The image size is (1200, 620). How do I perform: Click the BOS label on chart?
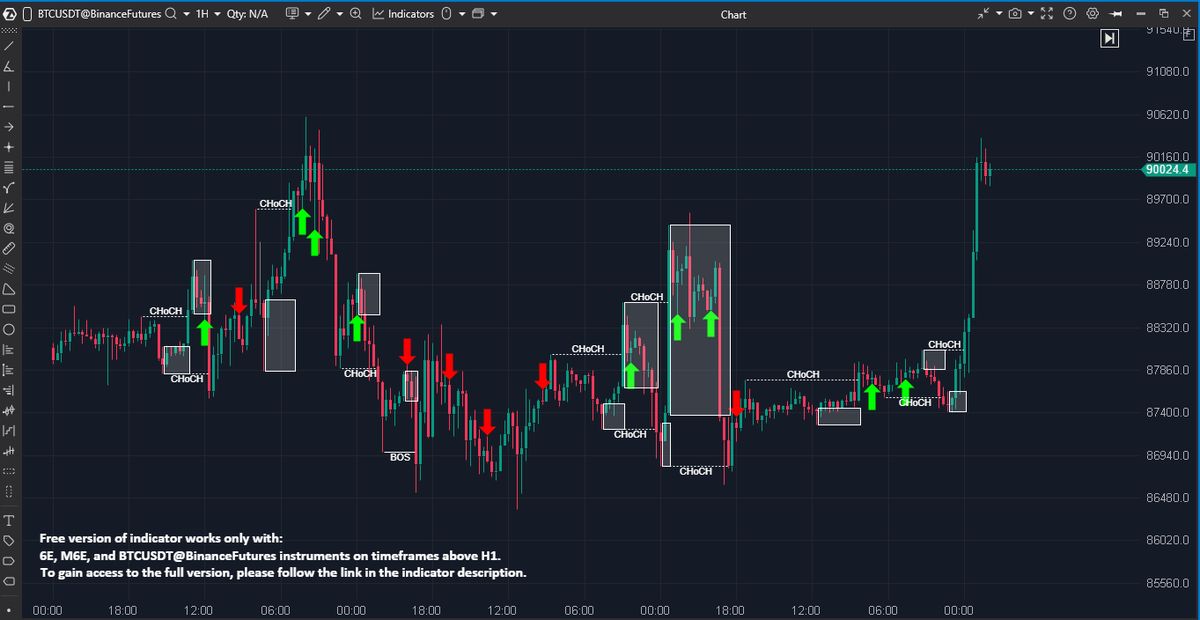(x=400, y=457)
